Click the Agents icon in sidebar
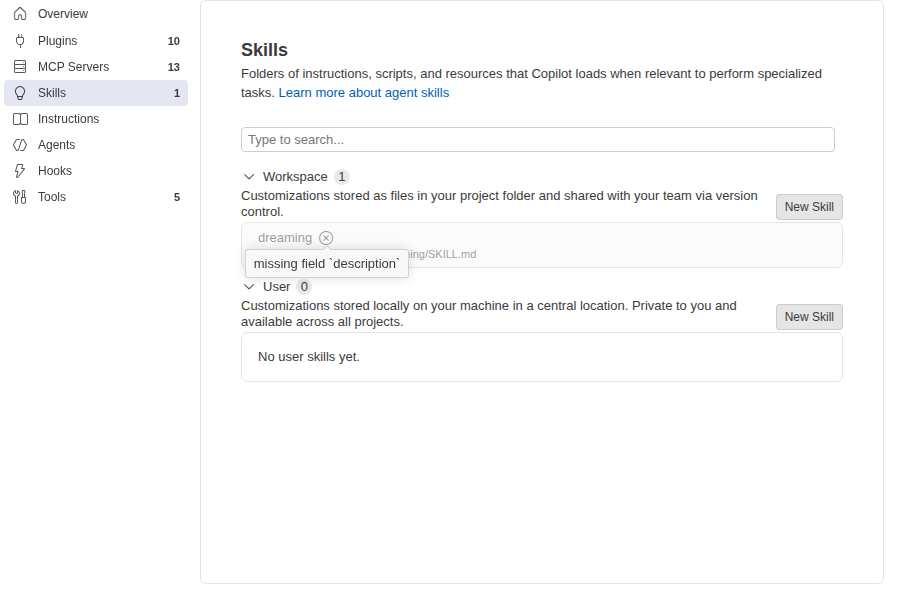The width and height of the screenshot is (900, 600). (20, 145)
